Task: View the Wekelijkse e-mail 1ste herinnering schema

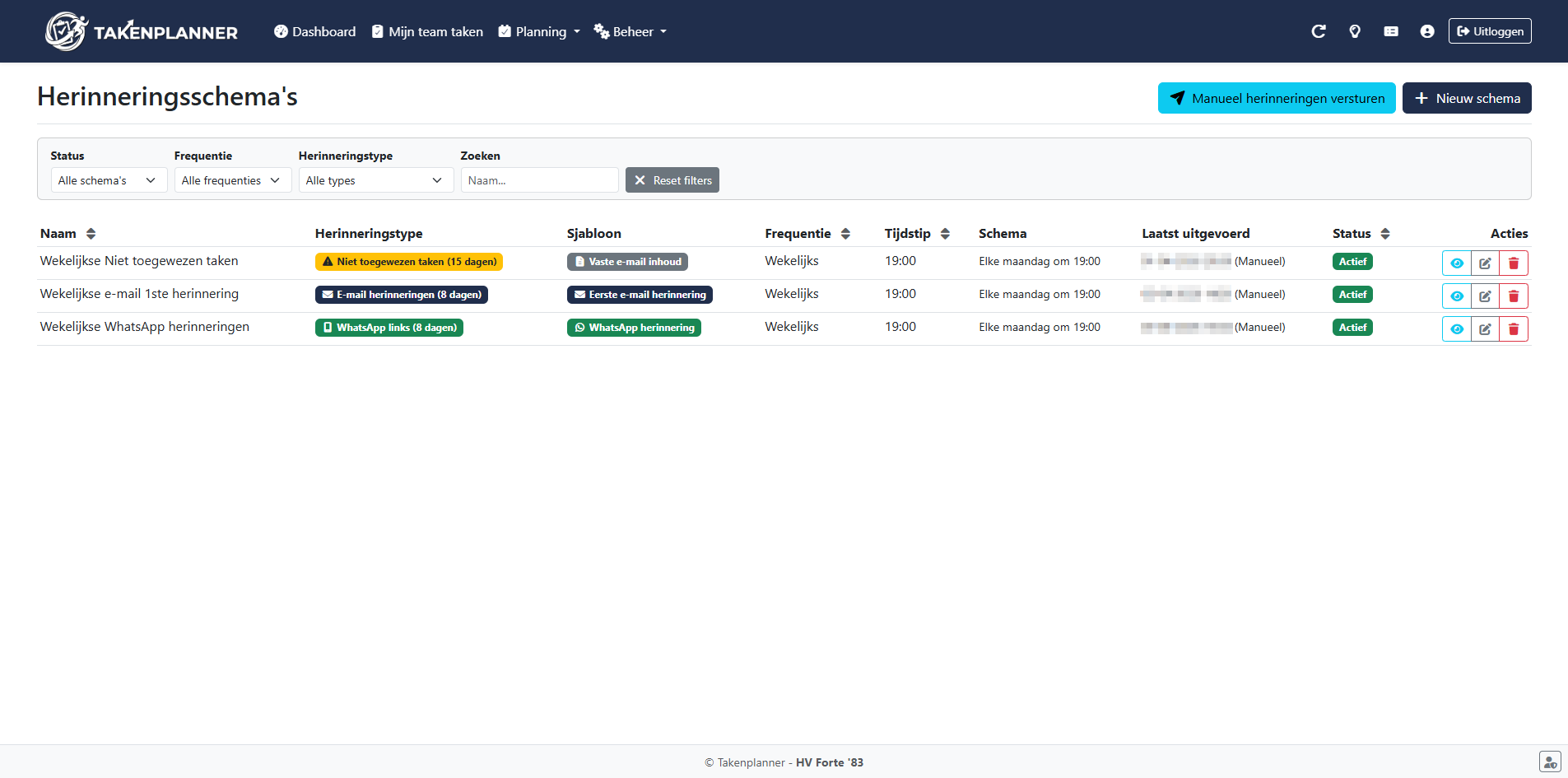Action: pos(1456,296)
